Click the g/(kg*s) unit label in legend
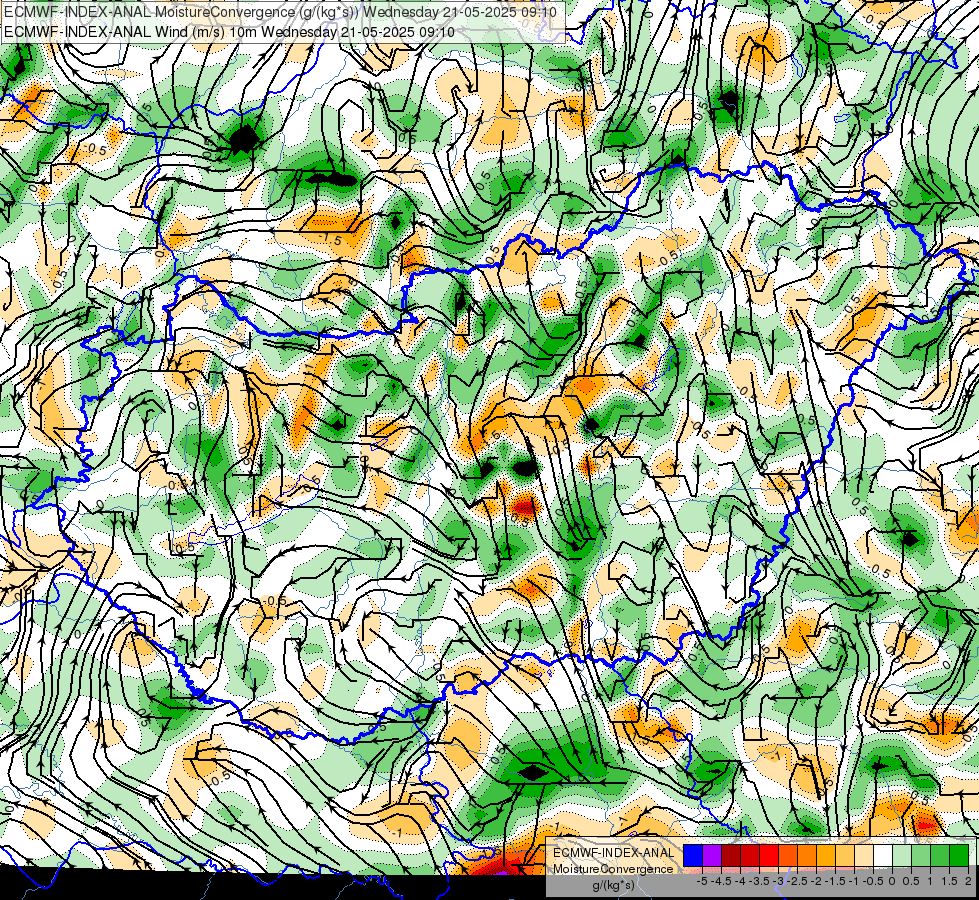 click(614, 885)
